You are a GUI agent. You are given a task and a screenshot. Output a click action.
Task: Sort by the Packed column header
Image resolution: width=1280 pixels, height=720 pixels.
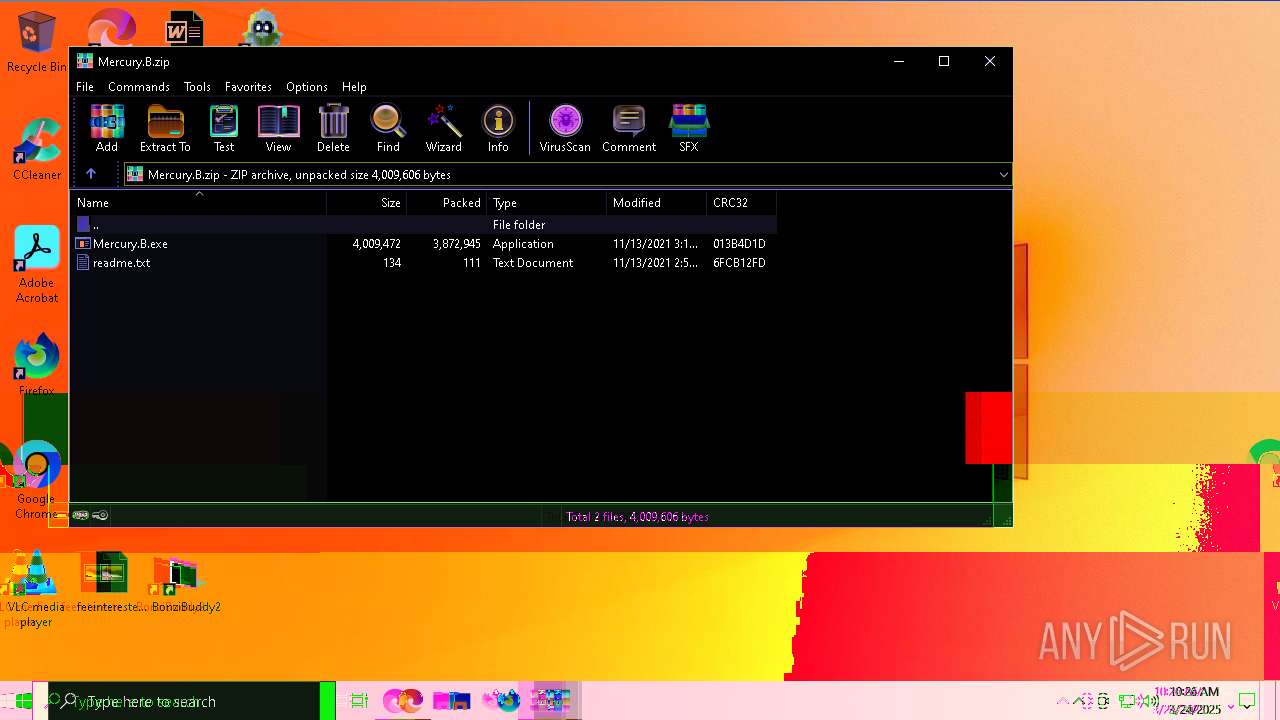[447, 203]
